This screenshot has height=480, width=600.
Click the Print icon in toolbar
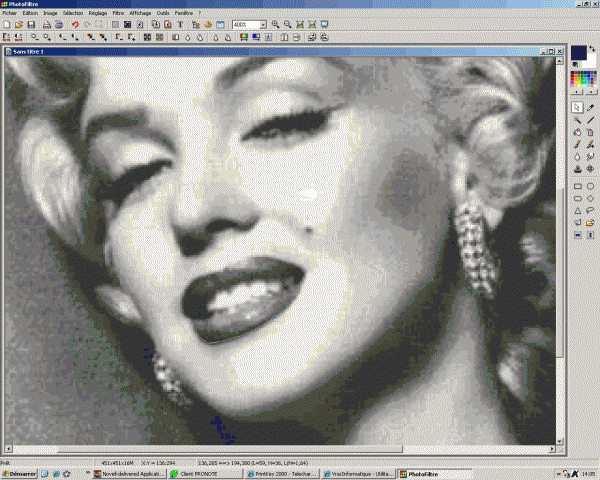(46, 24)
